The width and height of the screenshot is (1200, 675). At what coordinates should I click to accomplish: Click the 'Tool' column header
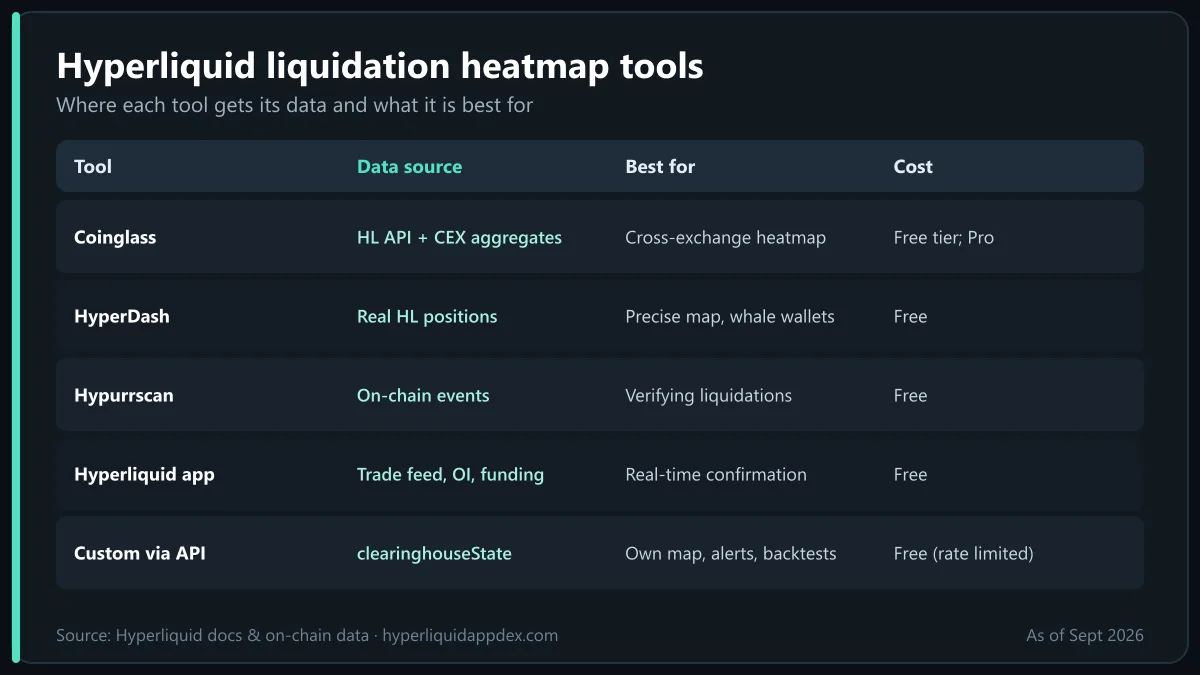pos(93,167)
